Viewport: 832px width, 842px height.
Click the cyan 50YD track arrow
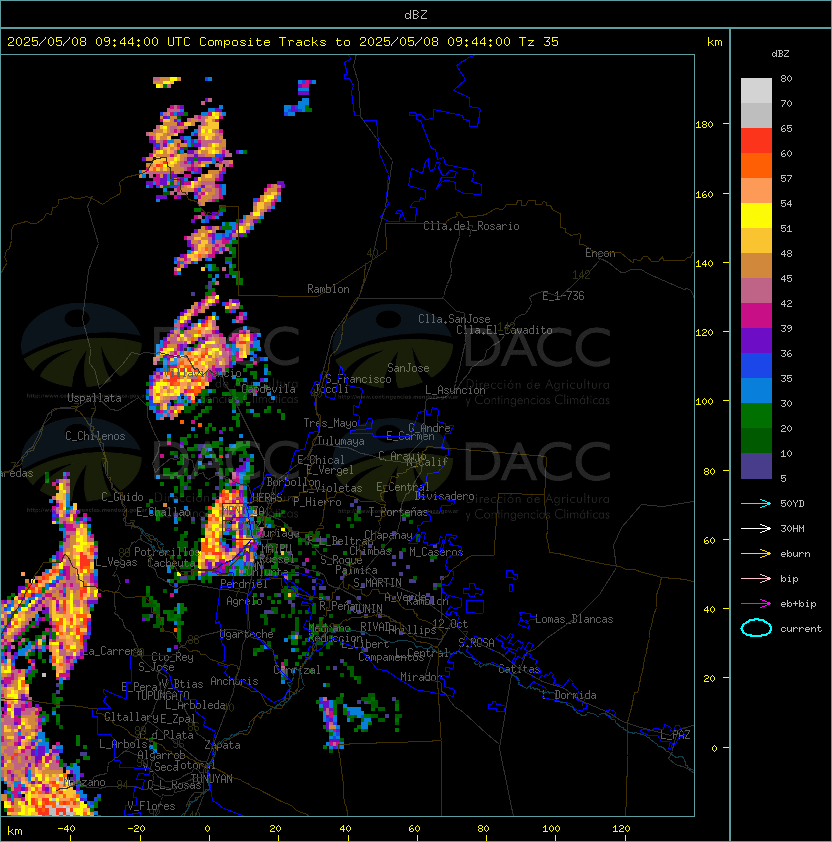pyautogui.click(x=756, y=503)
